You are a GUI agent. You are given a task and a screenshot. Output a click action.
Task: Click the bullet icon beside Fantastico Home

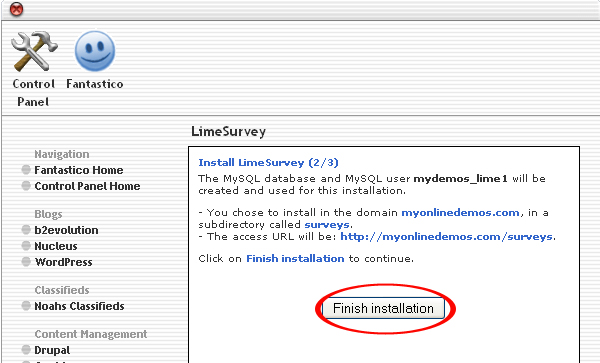point(26,170)
